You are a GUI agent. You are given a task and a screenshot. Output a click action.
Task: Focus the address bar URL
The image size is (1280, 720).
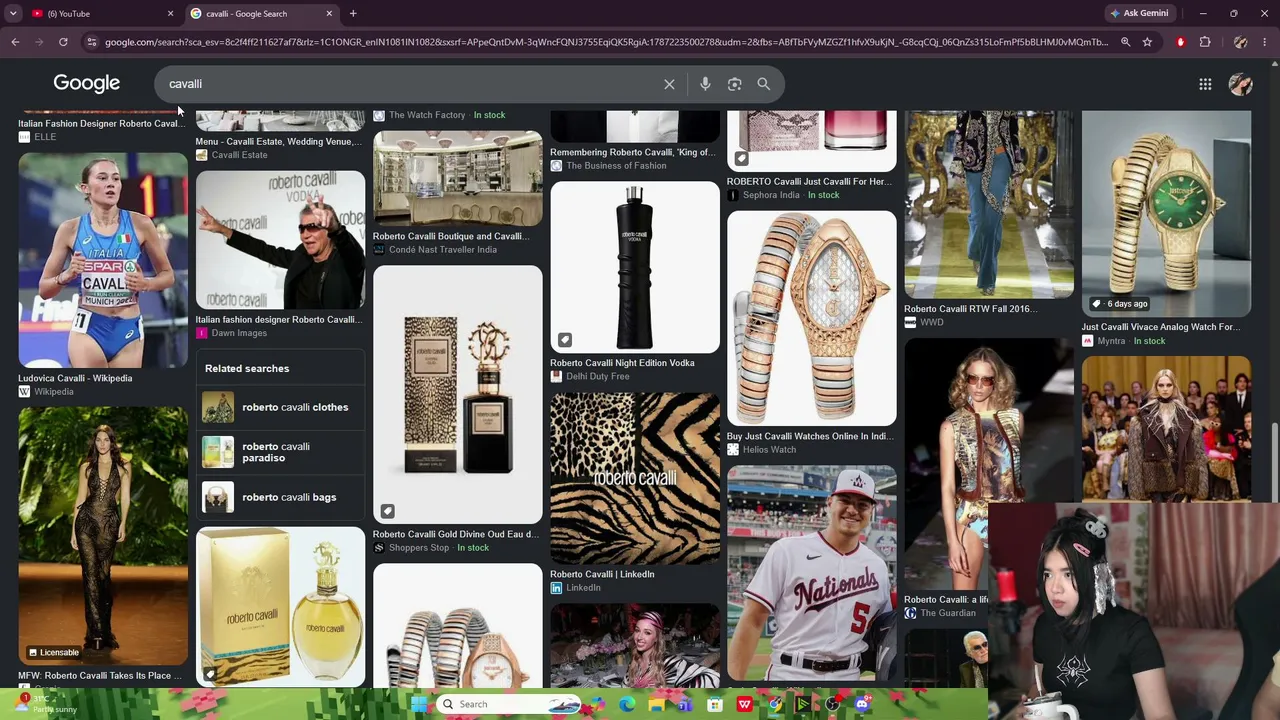pyautogui.click(x=606, y=42)
